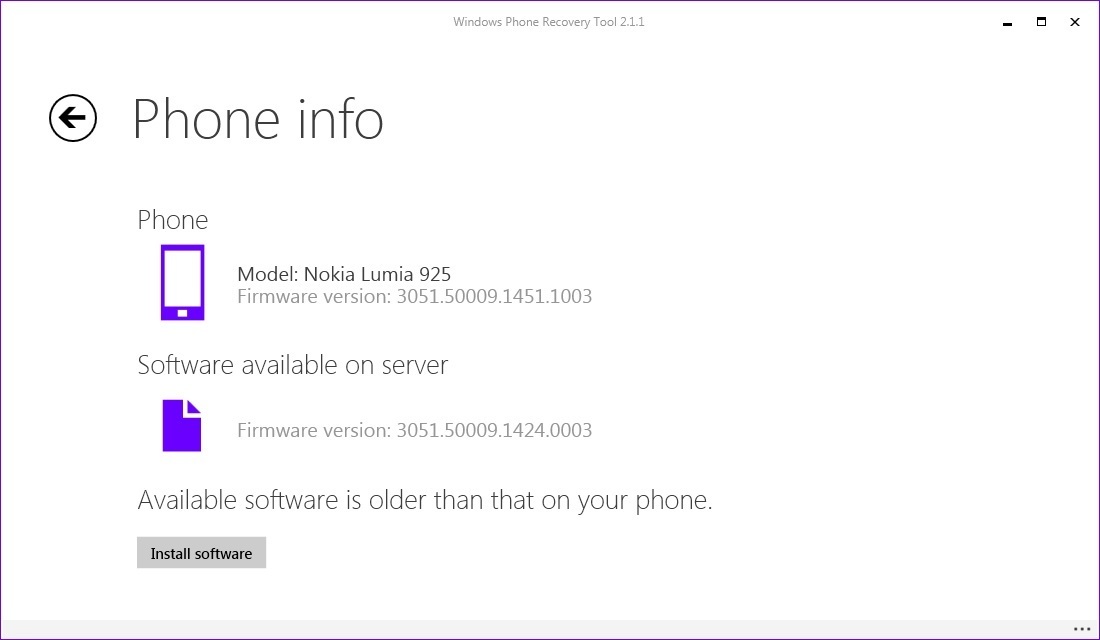Image resolution: width=1100 pixels, height=640 pixels.
Task: Select the Software available on server heading
Action: tap(292, 365)
